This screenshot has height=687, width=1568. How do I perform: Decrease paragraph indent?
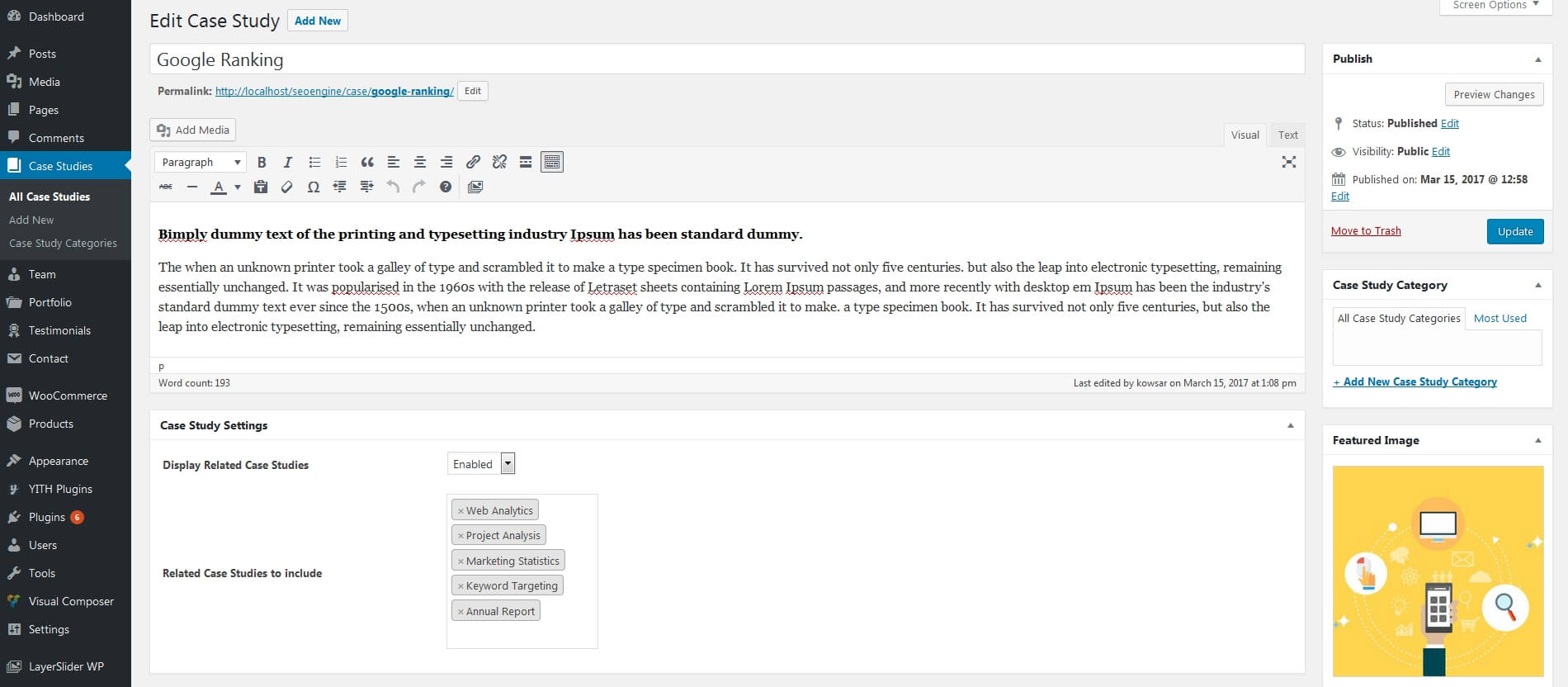pyautogui.click(x=340, y=187)
